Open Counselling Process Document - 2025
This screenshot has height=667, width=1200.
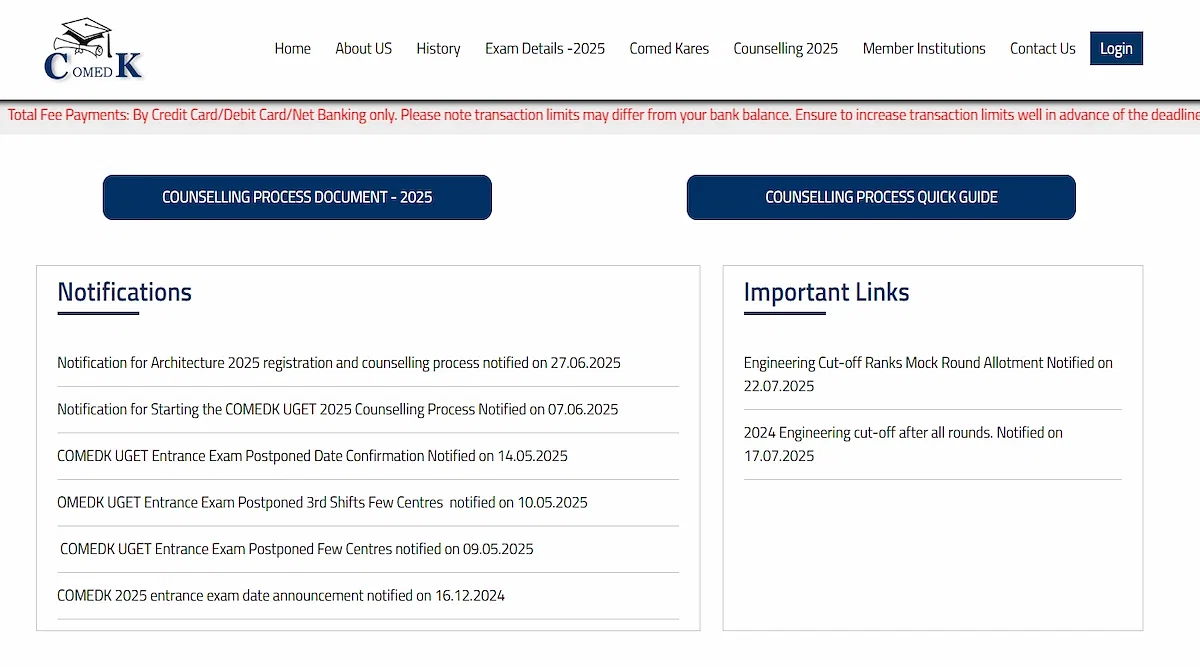coord(297,197)
